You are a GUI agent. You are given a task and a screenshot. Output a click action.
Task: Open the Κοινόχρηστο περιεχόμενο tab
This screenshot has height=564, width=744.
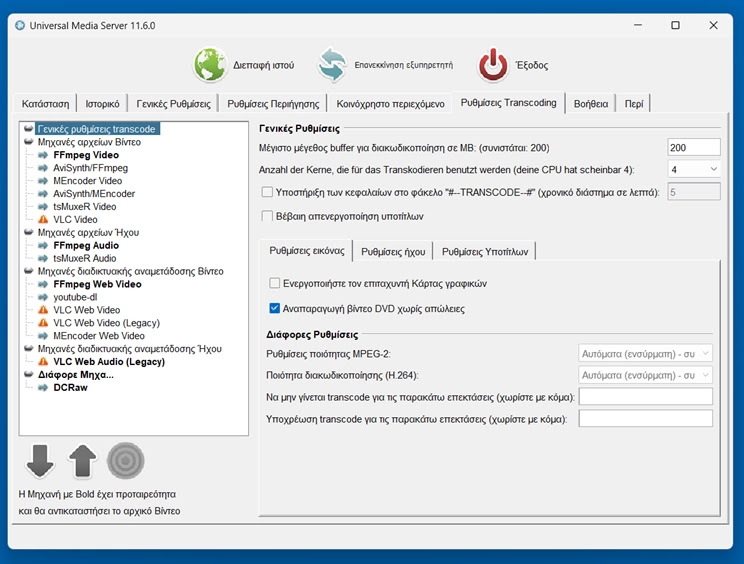(391, 104)
